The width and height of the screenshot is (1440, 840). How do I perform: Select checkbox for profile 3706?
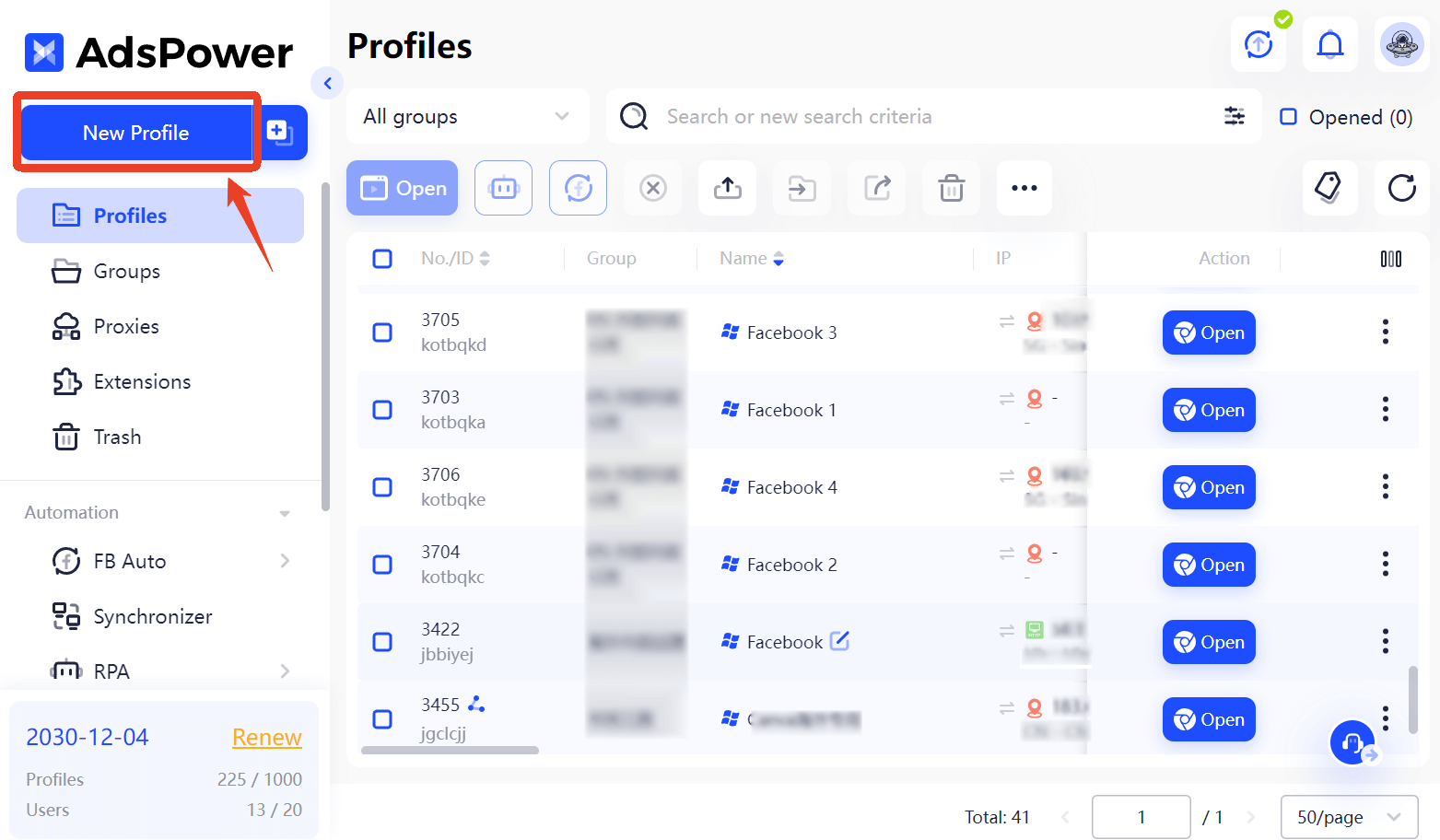click(382, 487)
